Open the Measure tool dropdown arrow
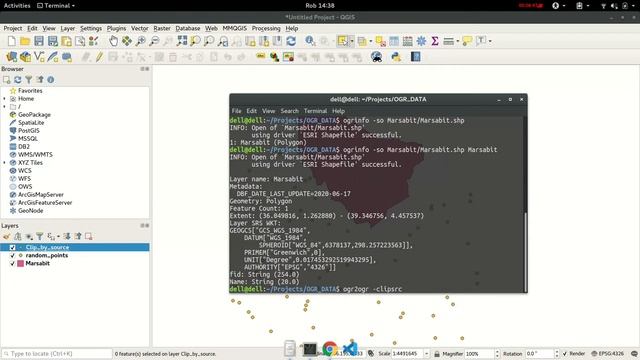The width and height of the screenshot is (640, 360). coord(458,41)
